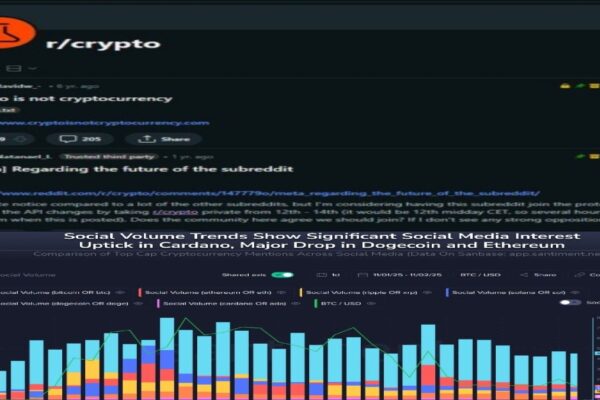Viewport: 600px width, 400px height.
Task: Toggle visibility of bitcoin Social Volume metric
Action: [x=120, y=292]
